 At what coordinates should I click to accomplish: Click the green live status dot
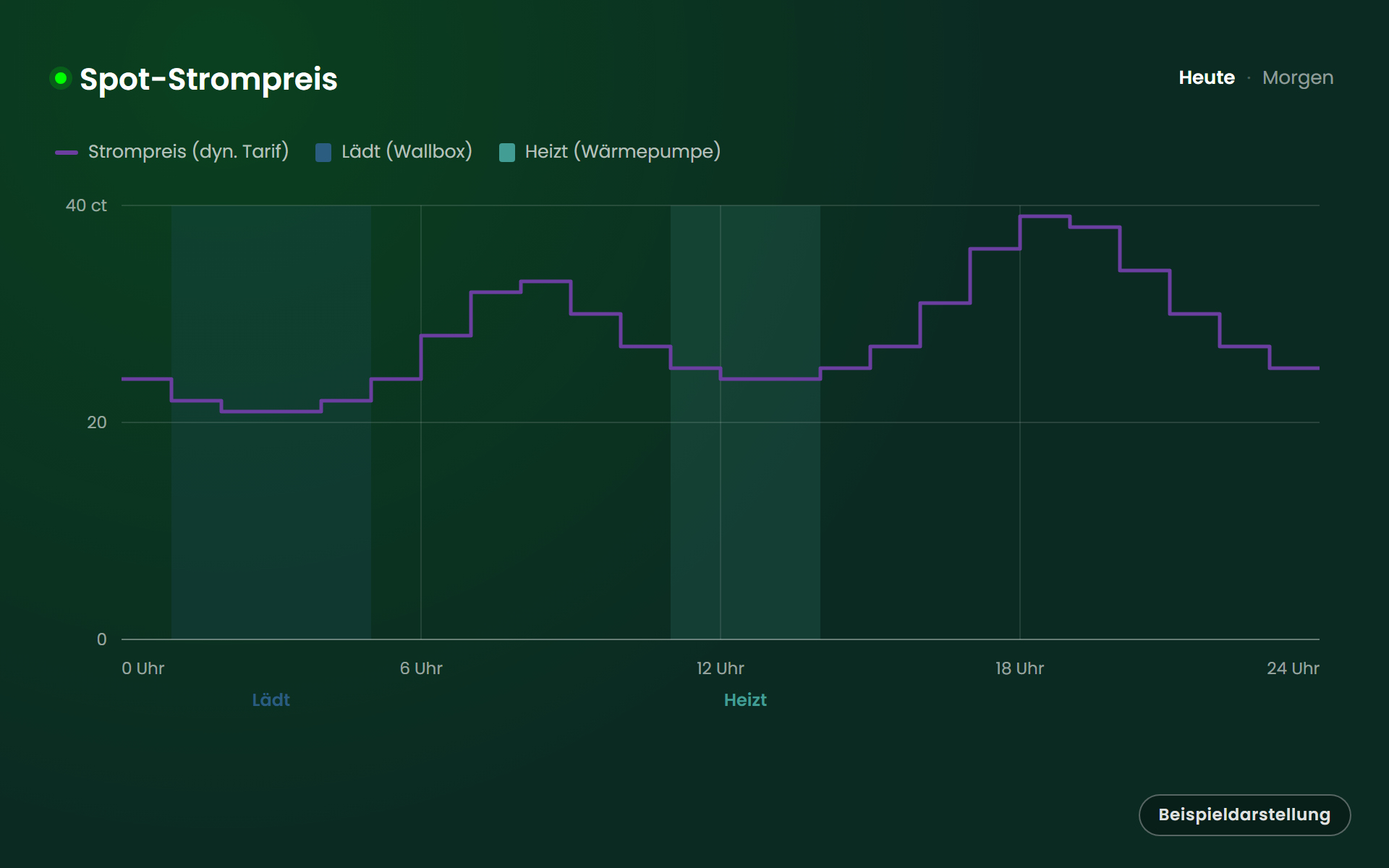pyautogui.click(x=61, y=77)
